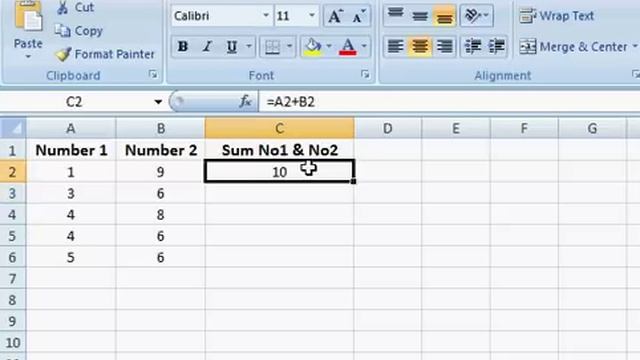Set Bottom Align vertical alignment
This screenshot has width=640, height=360.
tap(444, 16)
